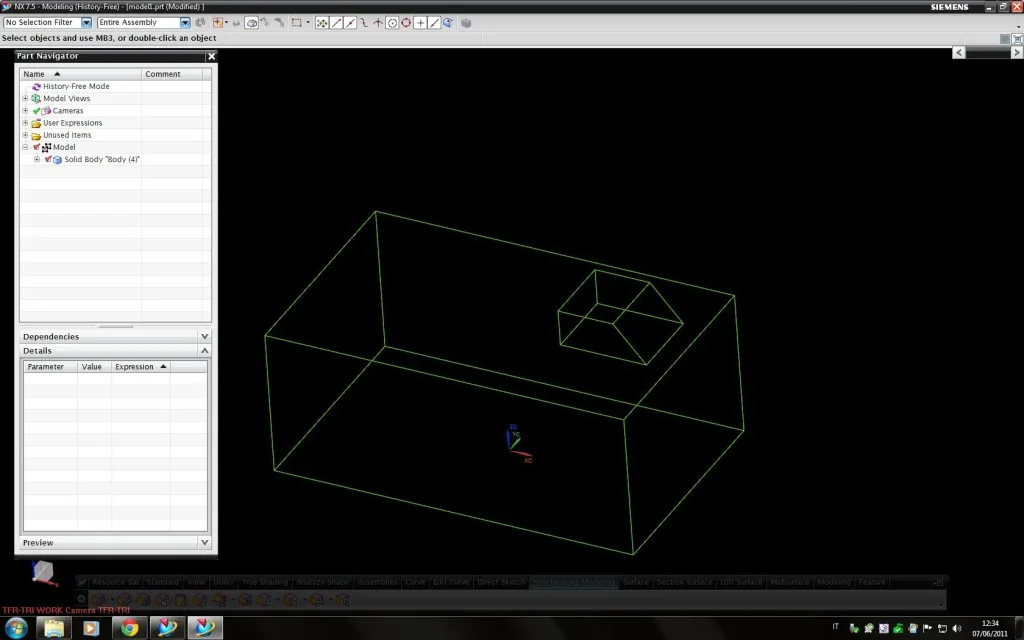This screenshot has height=640, width=1024.
Task: Toggle the Point on Curve snap icon
Action: [x=434, y=22]
